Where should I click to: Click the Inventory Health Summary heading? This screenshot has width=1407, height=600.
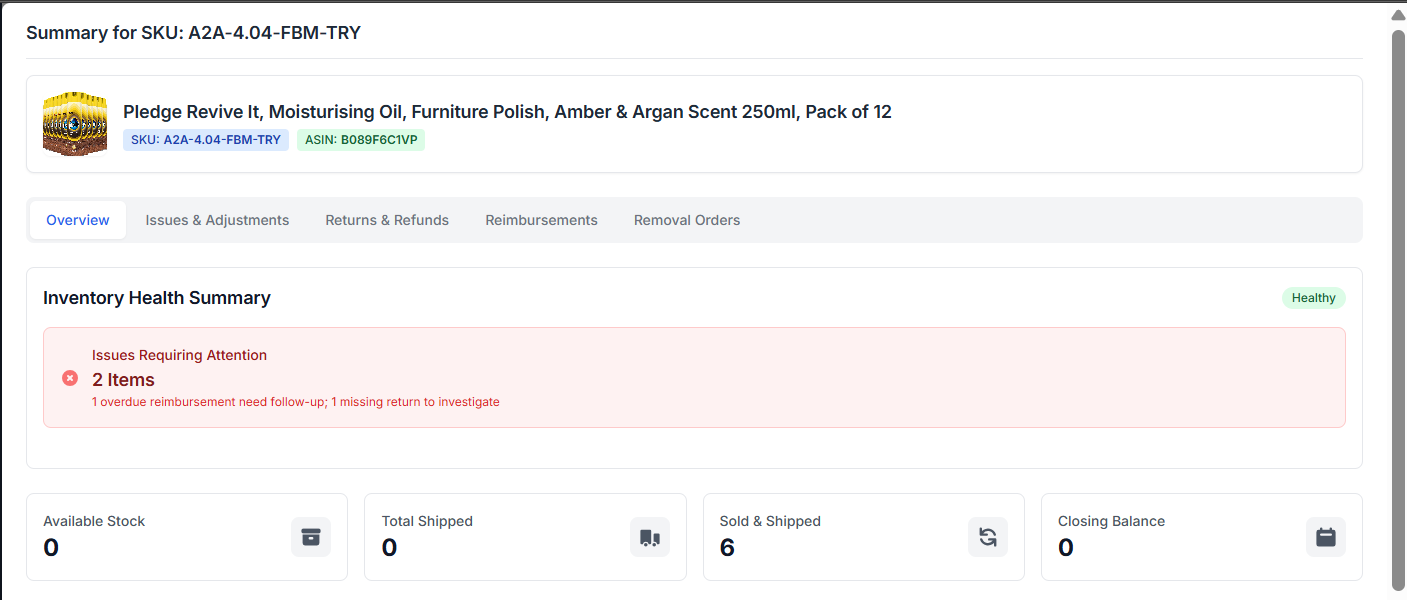157,298
